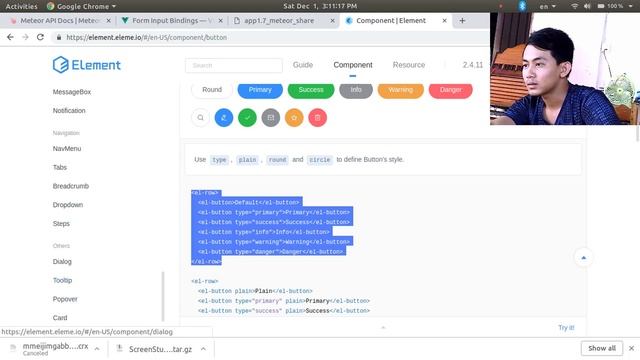Click the lock icon in address bar

tap(59, 37)
